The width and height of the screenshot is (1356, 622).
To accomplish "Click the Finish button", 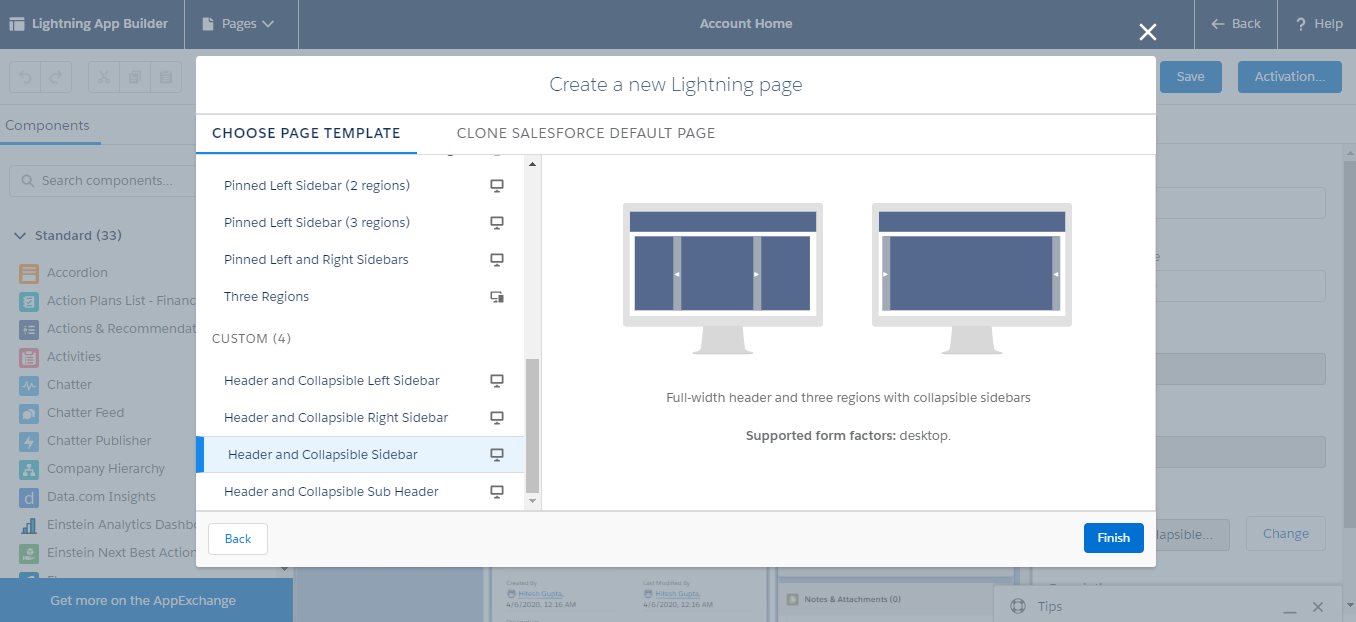I will [x=1113, y=538].
